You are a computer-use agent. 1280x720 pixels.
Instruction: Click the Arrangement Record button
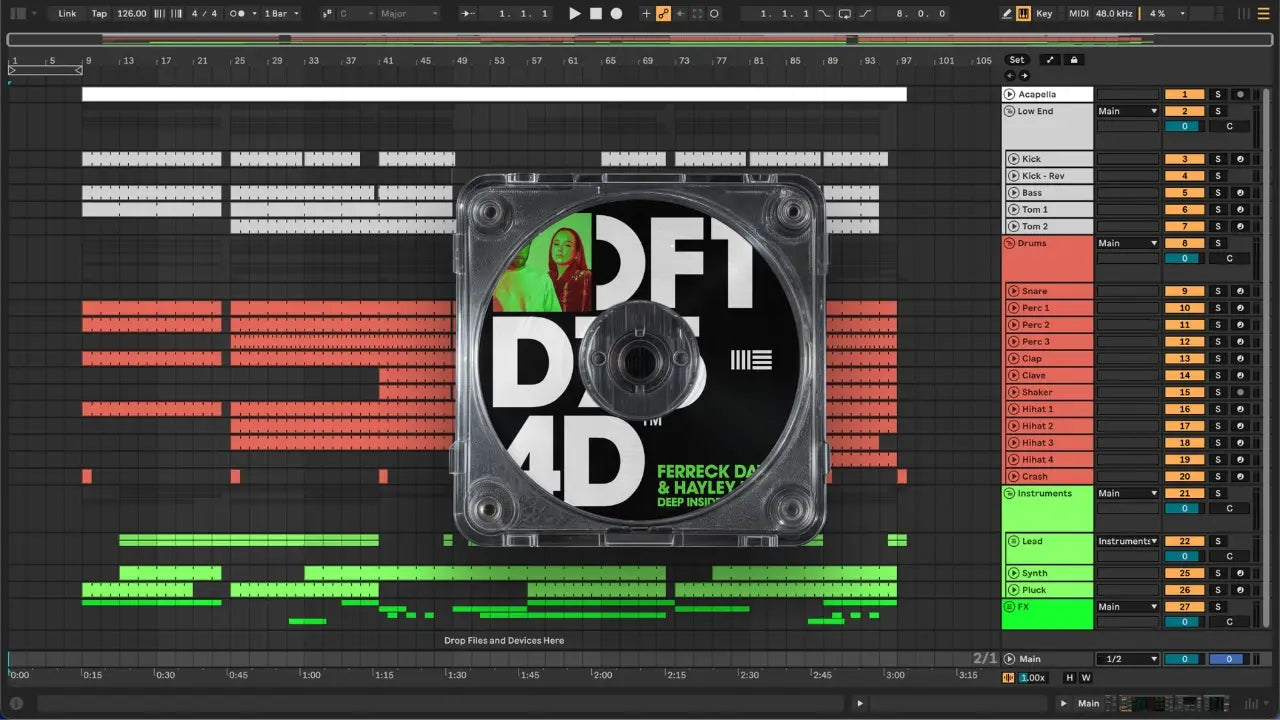[x=616, y=14]
